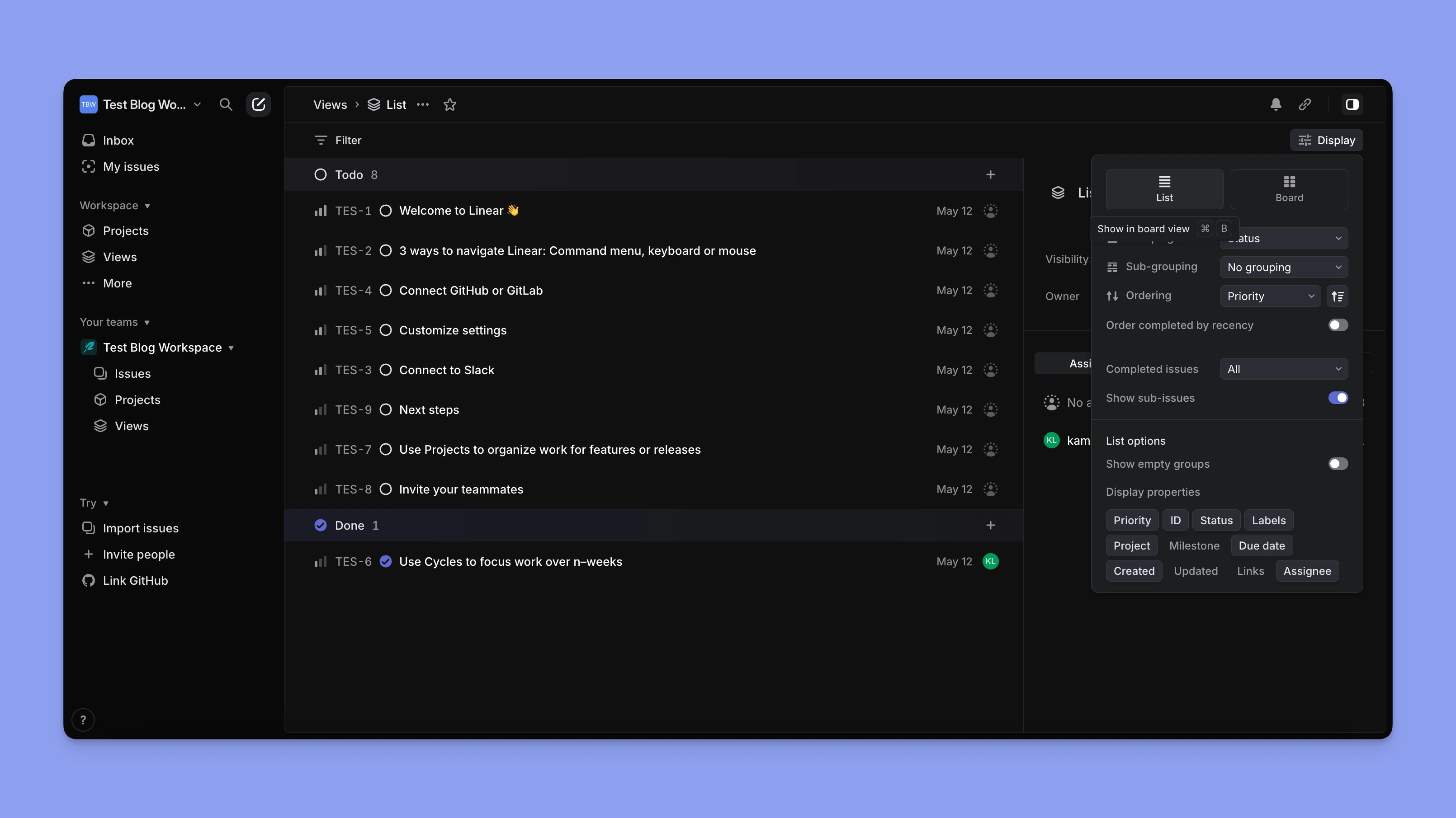Switch to the Board view tab
This screenshot has width=1456, height=818.
[1289, 189]
